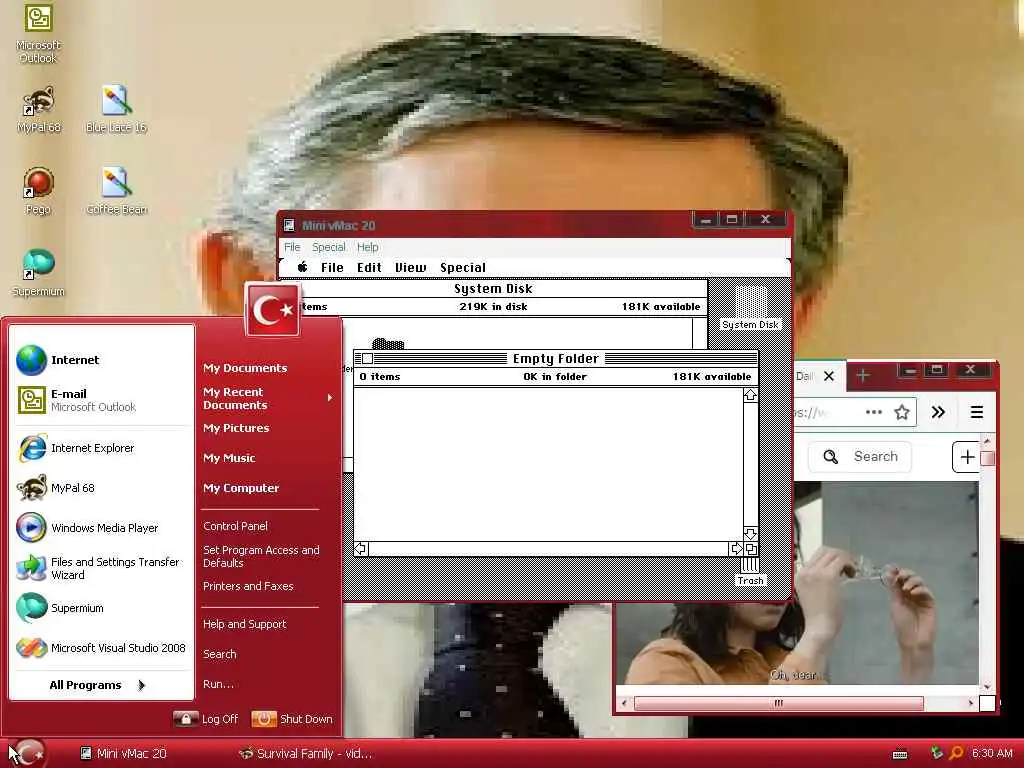The width and height of the screenshot is (1024, 768).
Task: Open Blue Lace 16 desktop file
Action: [x=116, y=109]
